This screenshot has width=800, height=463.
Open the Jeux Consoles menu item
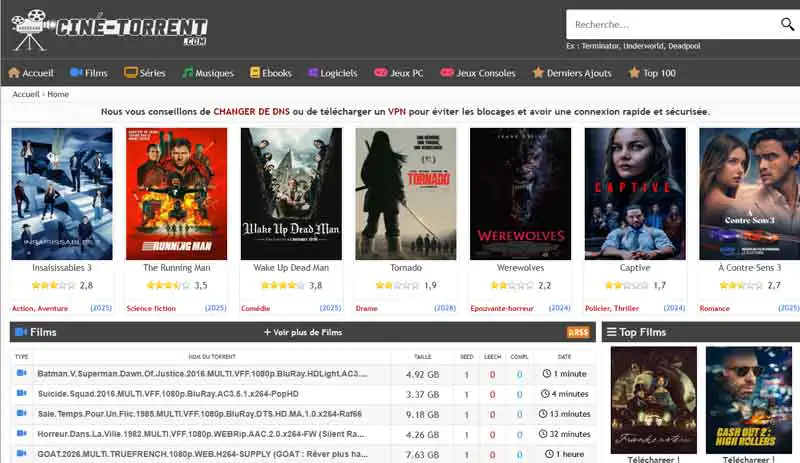point(478,73)
